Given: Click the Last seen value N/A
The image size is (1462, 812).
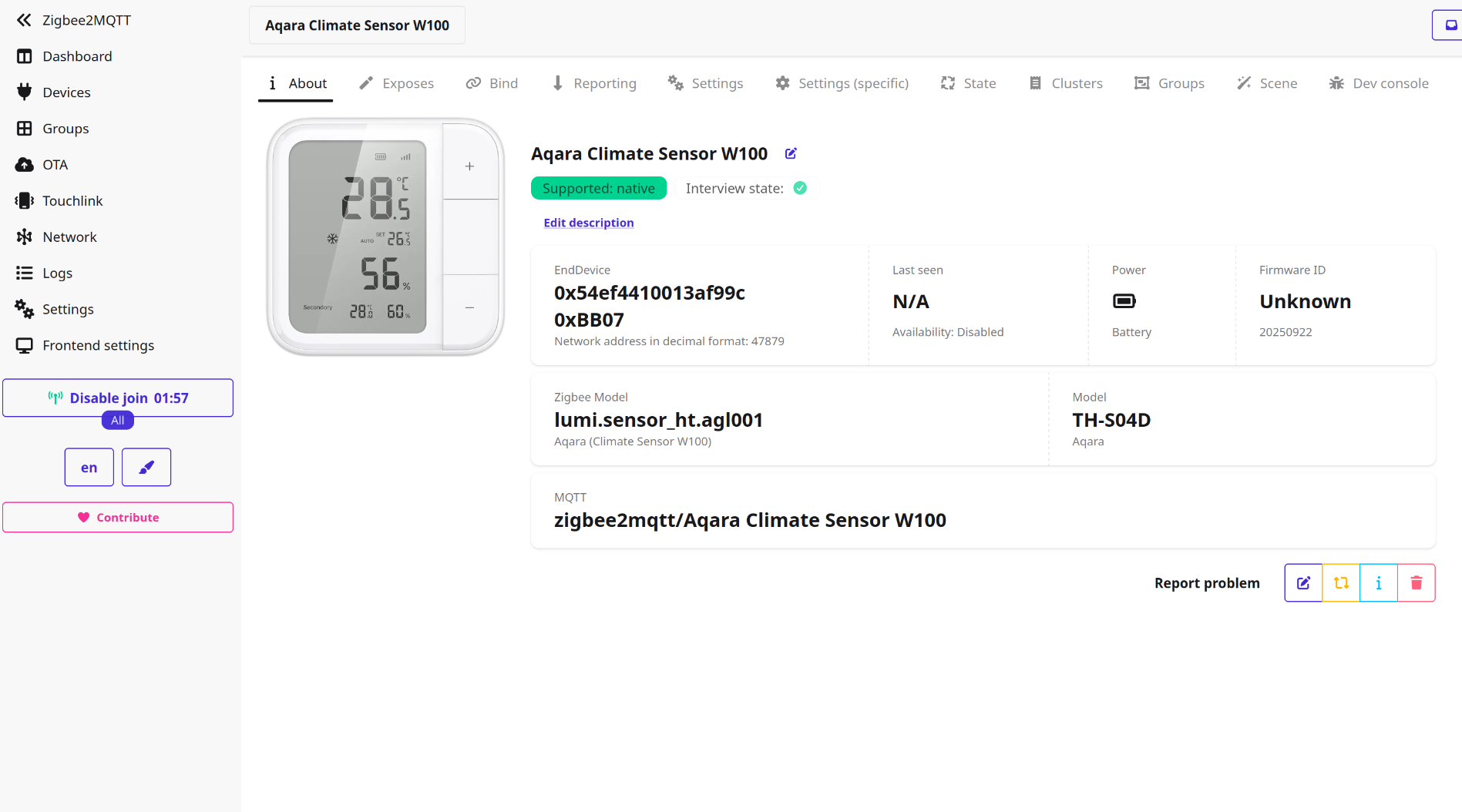Looking at the screenshot, I should (x=911, y=301).
